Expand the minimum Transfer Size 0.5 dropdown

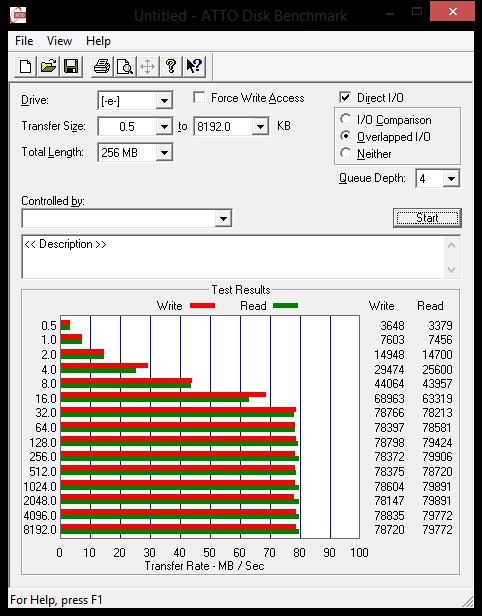pos(164,126)
